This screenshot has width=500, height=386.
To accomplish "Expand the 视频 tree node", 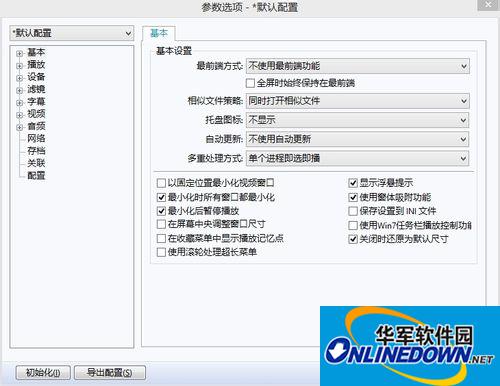I will click(x=20, y=115).
